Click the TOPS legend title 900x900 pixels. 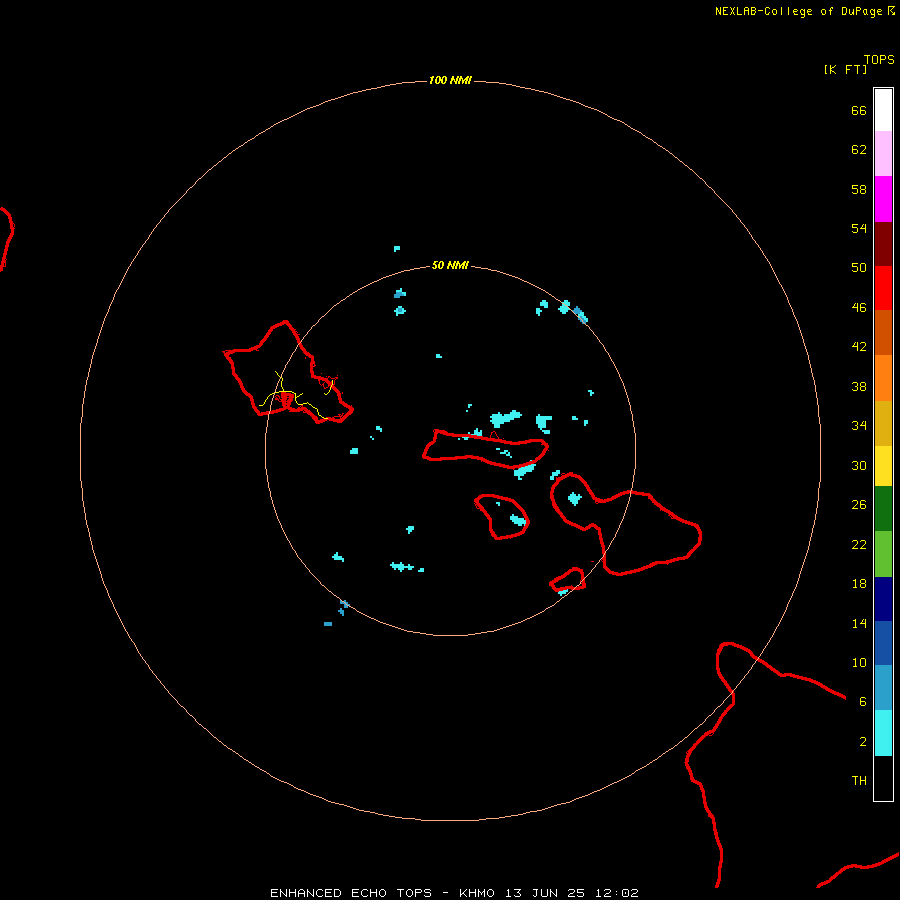(879, 59)
